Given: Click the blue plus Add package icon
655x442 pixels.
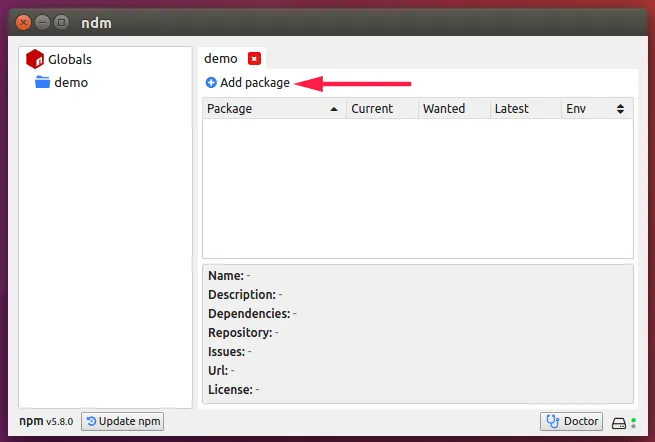Looking at the screenshot, I should pyautogui.click(x=211, y=83).
